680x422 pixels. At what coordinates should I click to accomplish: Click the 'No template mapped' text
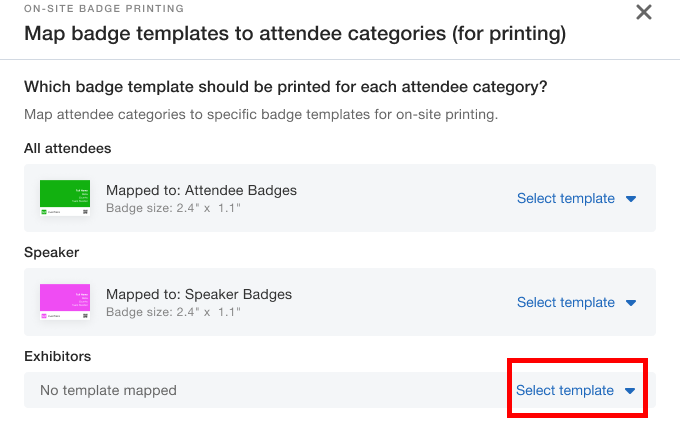pyautogui.click(x=108, y=390)
